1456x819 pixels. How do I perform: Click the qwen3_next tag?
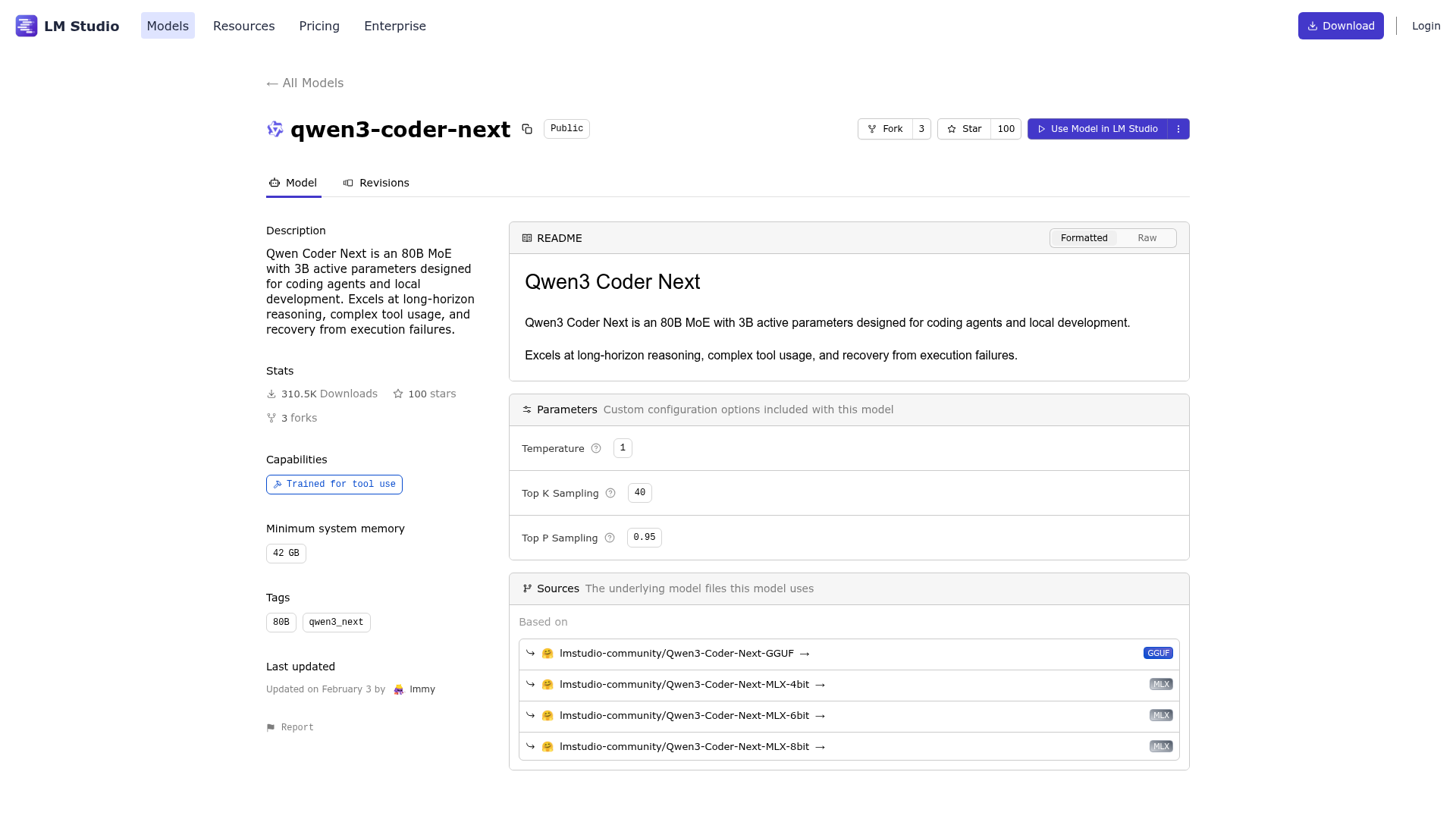[337, 623]
